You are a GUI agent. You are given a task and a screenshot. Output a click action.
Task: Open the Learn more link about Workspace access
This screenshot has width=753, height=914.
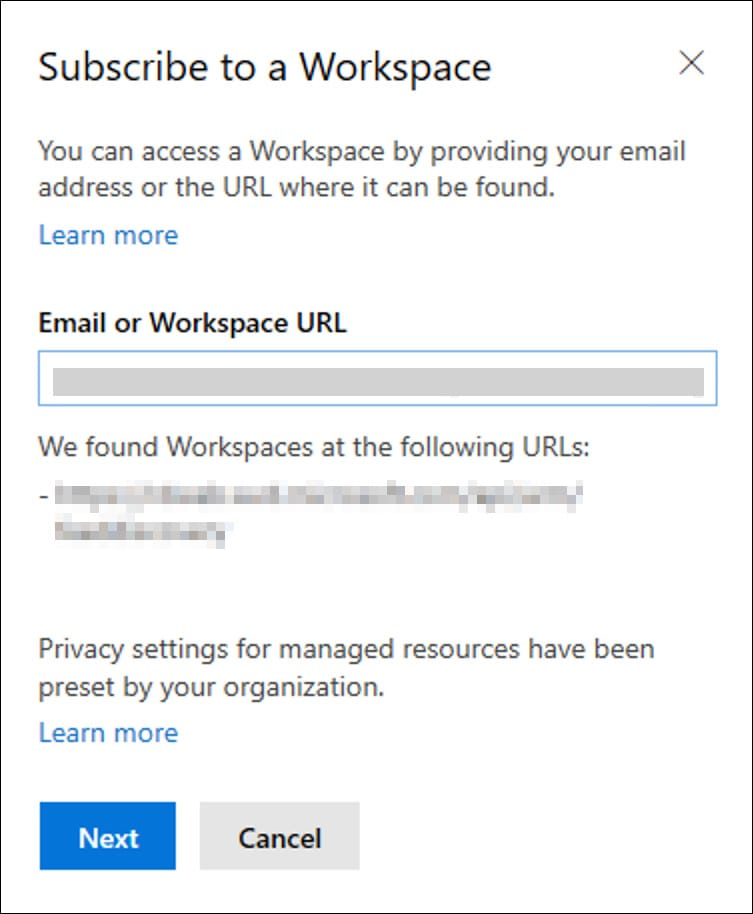108,235
